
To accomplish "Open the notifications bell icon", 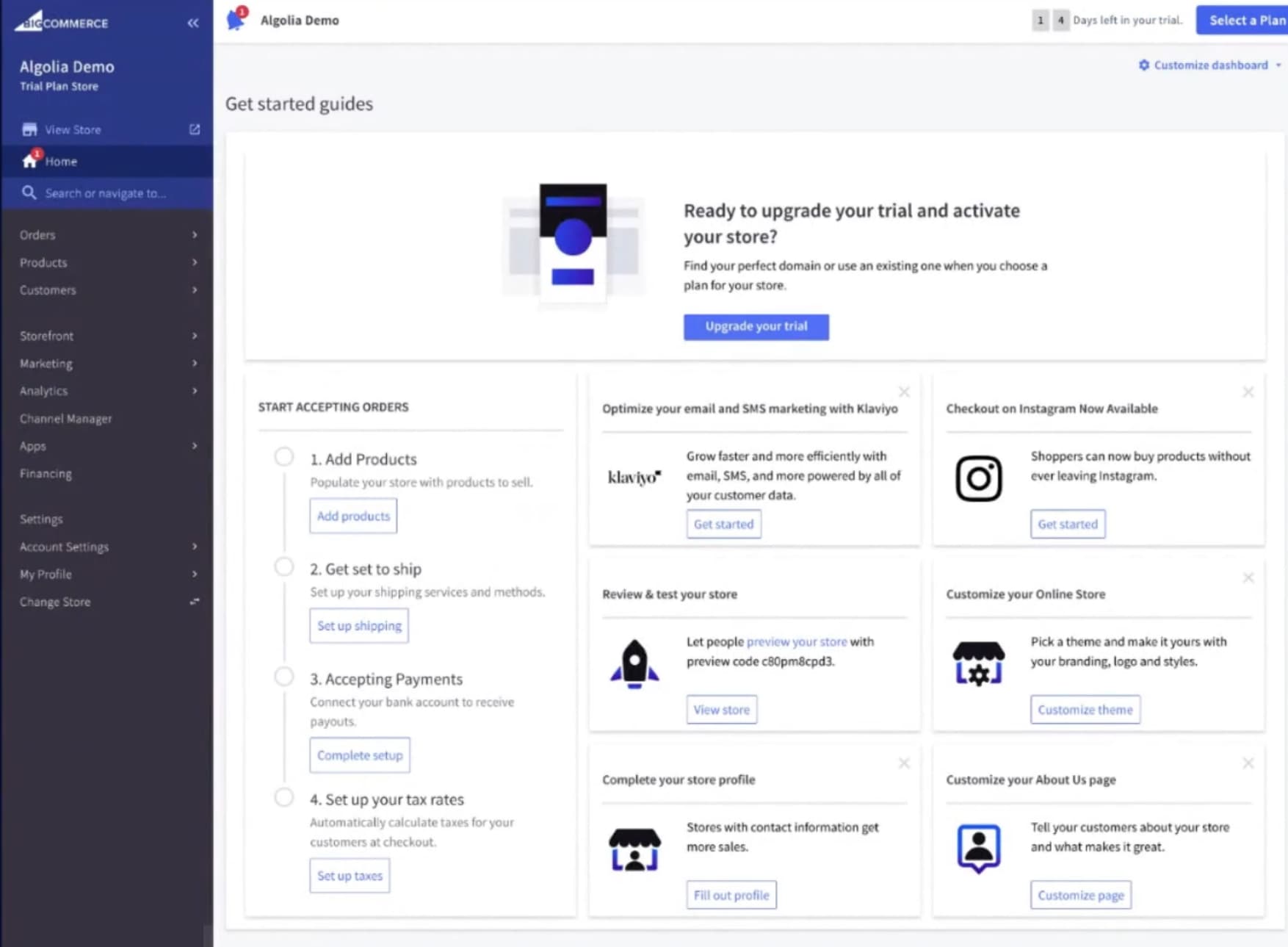I will [236, 19].
